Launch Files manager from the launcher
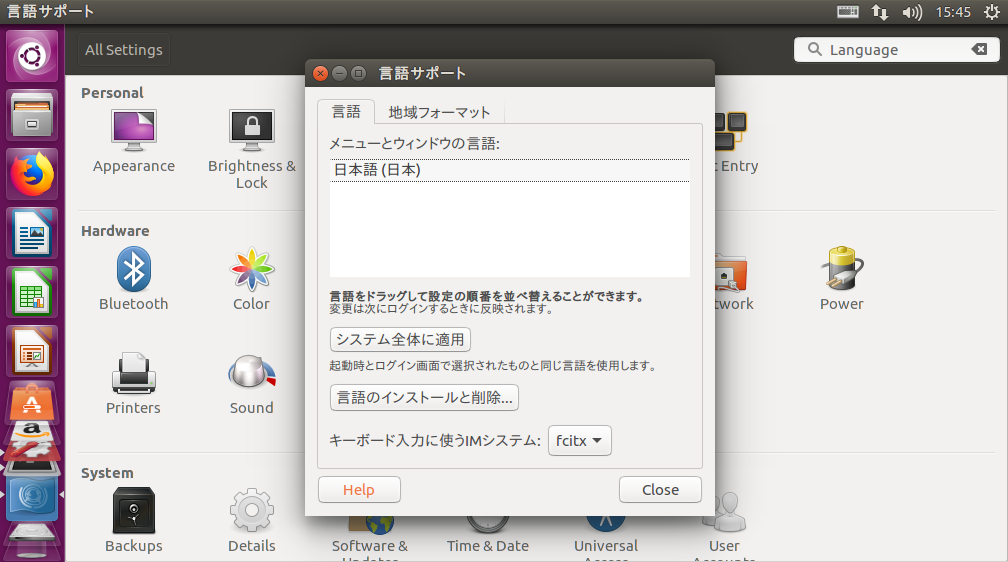Image resolution: width=1008 pixels, height=562 pixels. point(32,115)
